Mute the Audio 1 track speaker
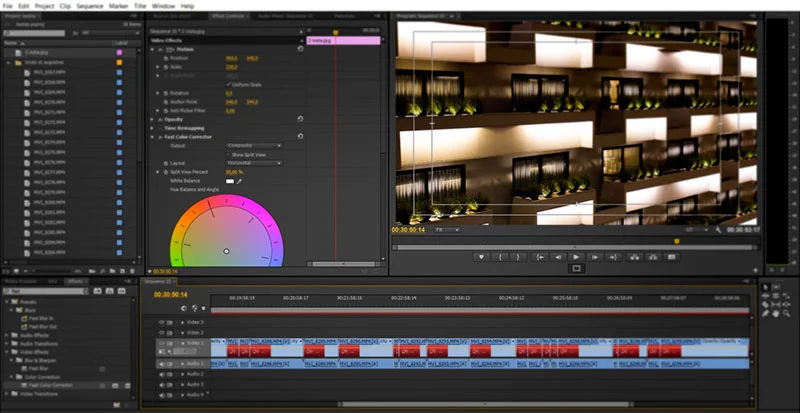 coord(162,364)
